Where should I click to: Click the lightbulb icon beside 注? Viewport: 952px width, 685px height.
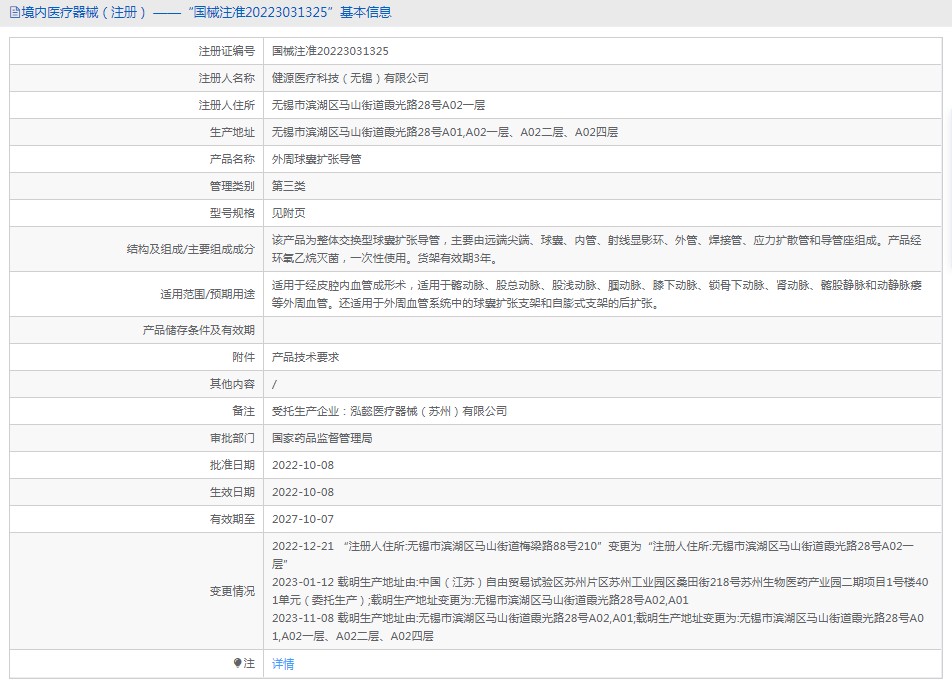click(237, 663)
